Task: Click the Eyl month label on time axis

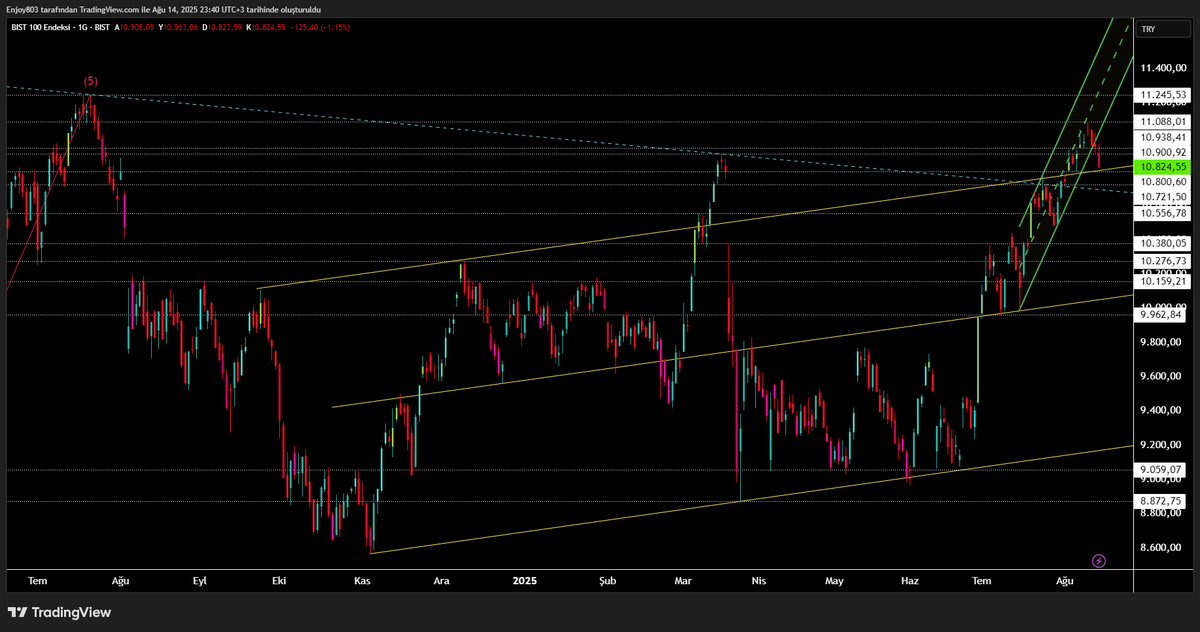Action: [x=200, y=580]
